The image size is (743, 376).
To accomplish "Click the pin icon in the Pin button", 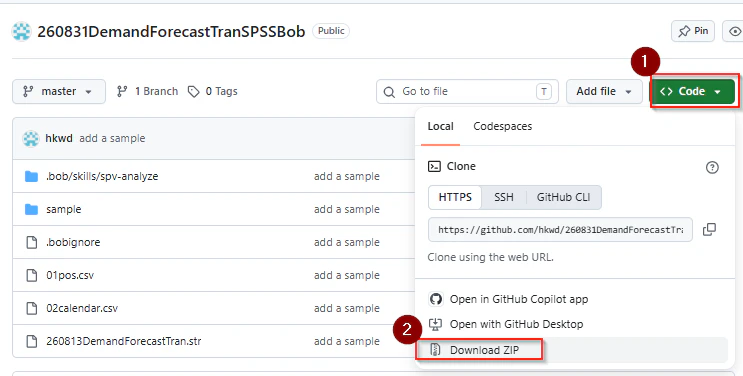I will pyautogui.click(x=684, y=31).
